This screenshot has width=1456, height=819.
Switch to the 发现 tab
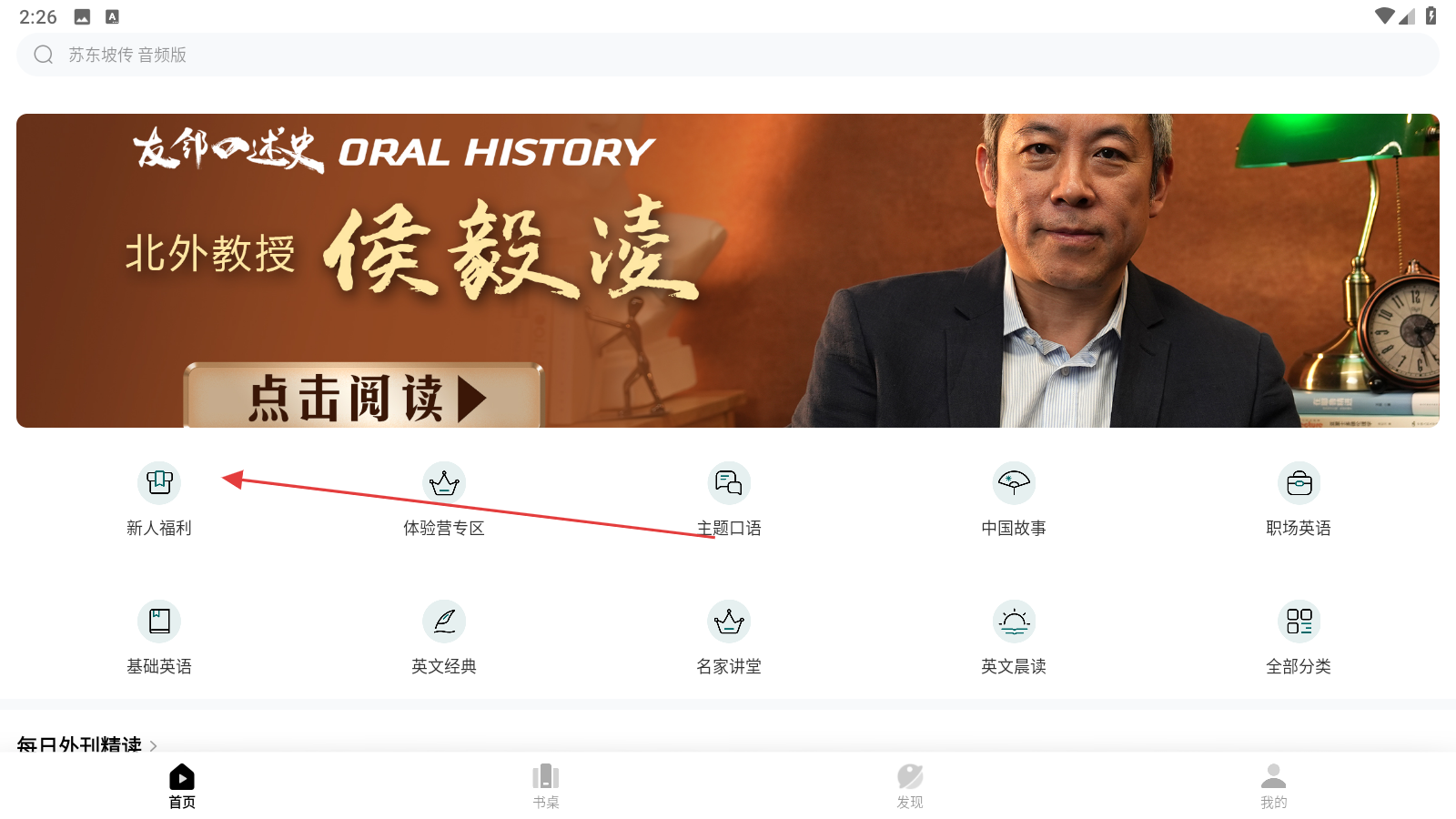pyautogui.click(x=910, y=786)
